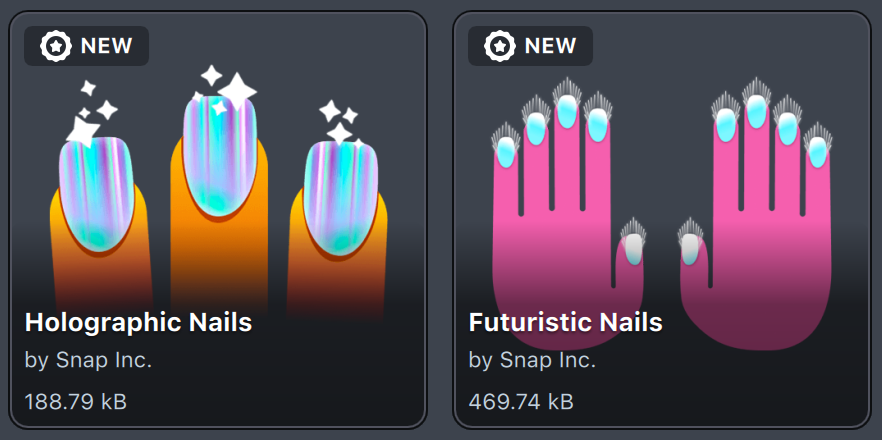Open the Futuristic Nails title
The image size is (882, 440).
565,323
